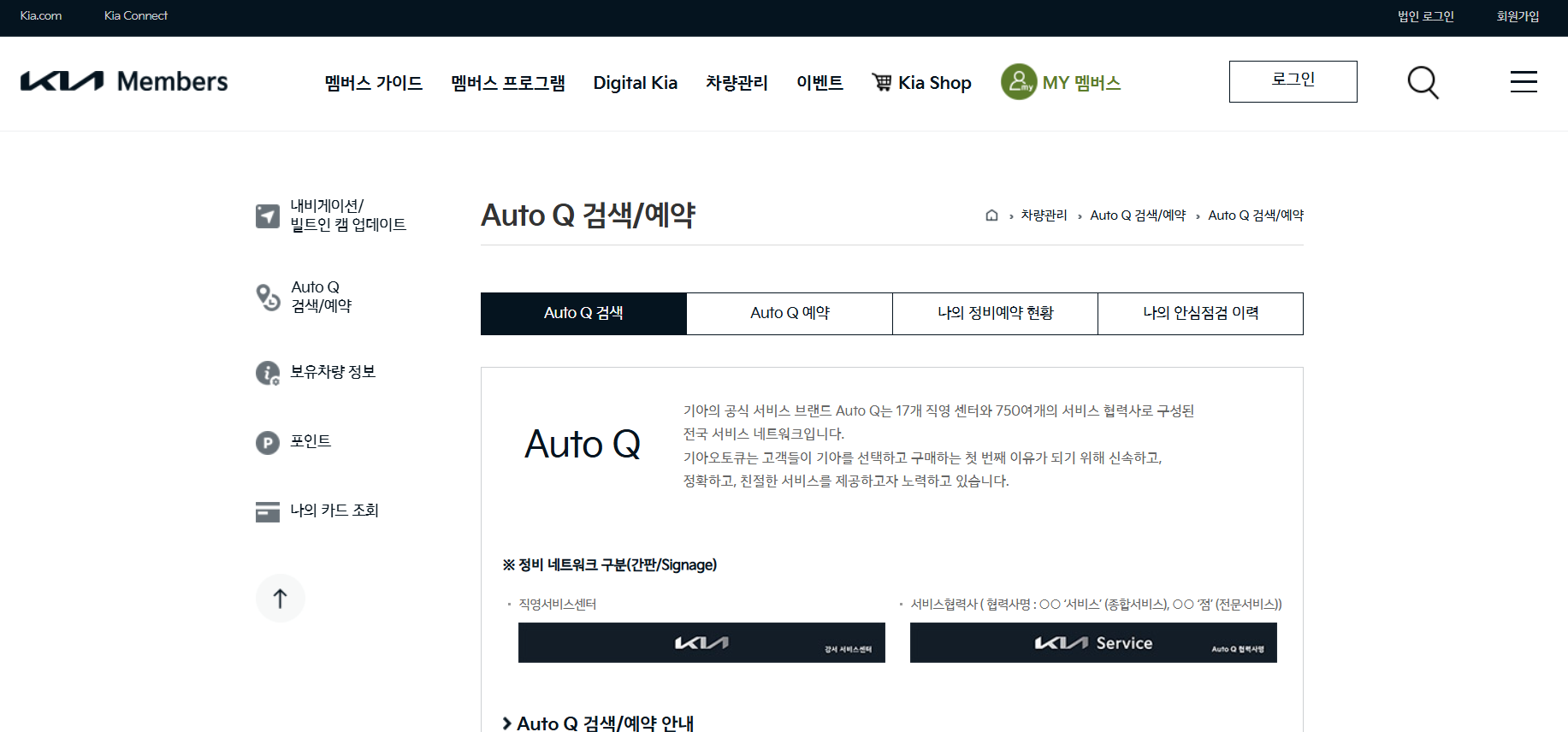Screen dimensions: 1568x732
Task: Open 보유차량 정보 sidebar link
Action: point(333,372)
